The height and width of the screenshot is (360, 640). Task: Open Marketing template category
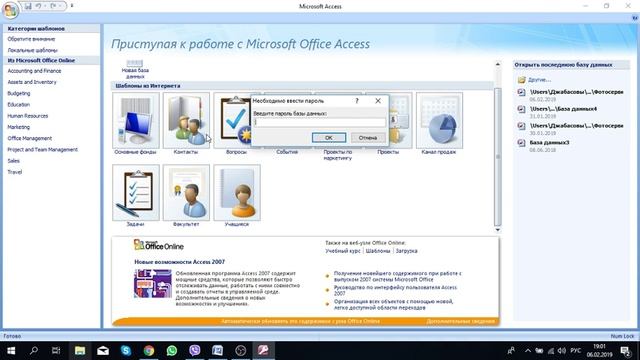tap(18, 127)
